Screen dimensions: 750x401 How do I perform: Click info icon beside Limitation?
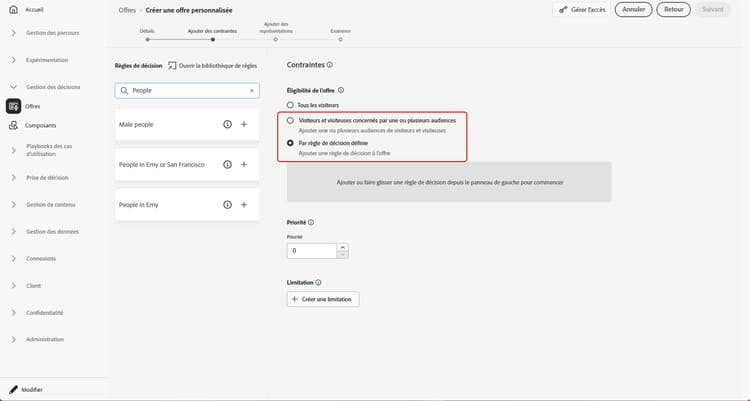[318, 283]
